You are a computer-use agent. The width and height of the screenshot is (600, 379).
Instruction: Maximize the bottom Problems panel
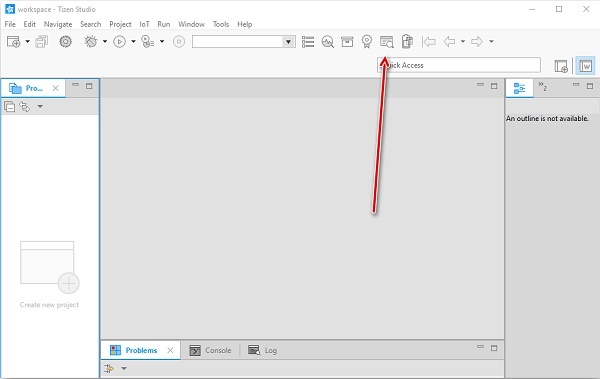(x=494, y=348)
